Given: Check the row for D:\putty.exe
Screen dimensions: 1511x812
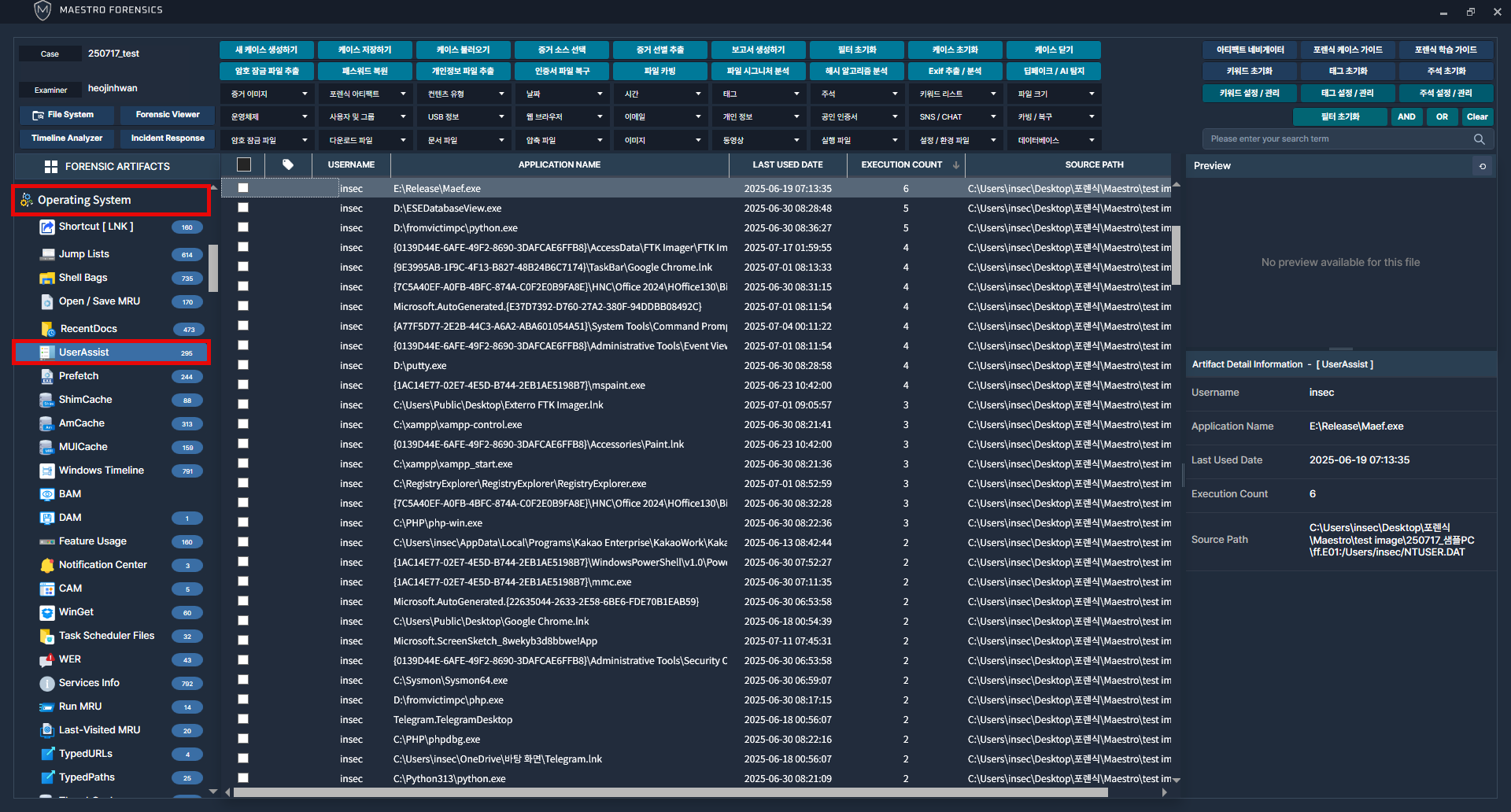Looking at the screenshot, I should pyautogui.click(x=243, y=365).
